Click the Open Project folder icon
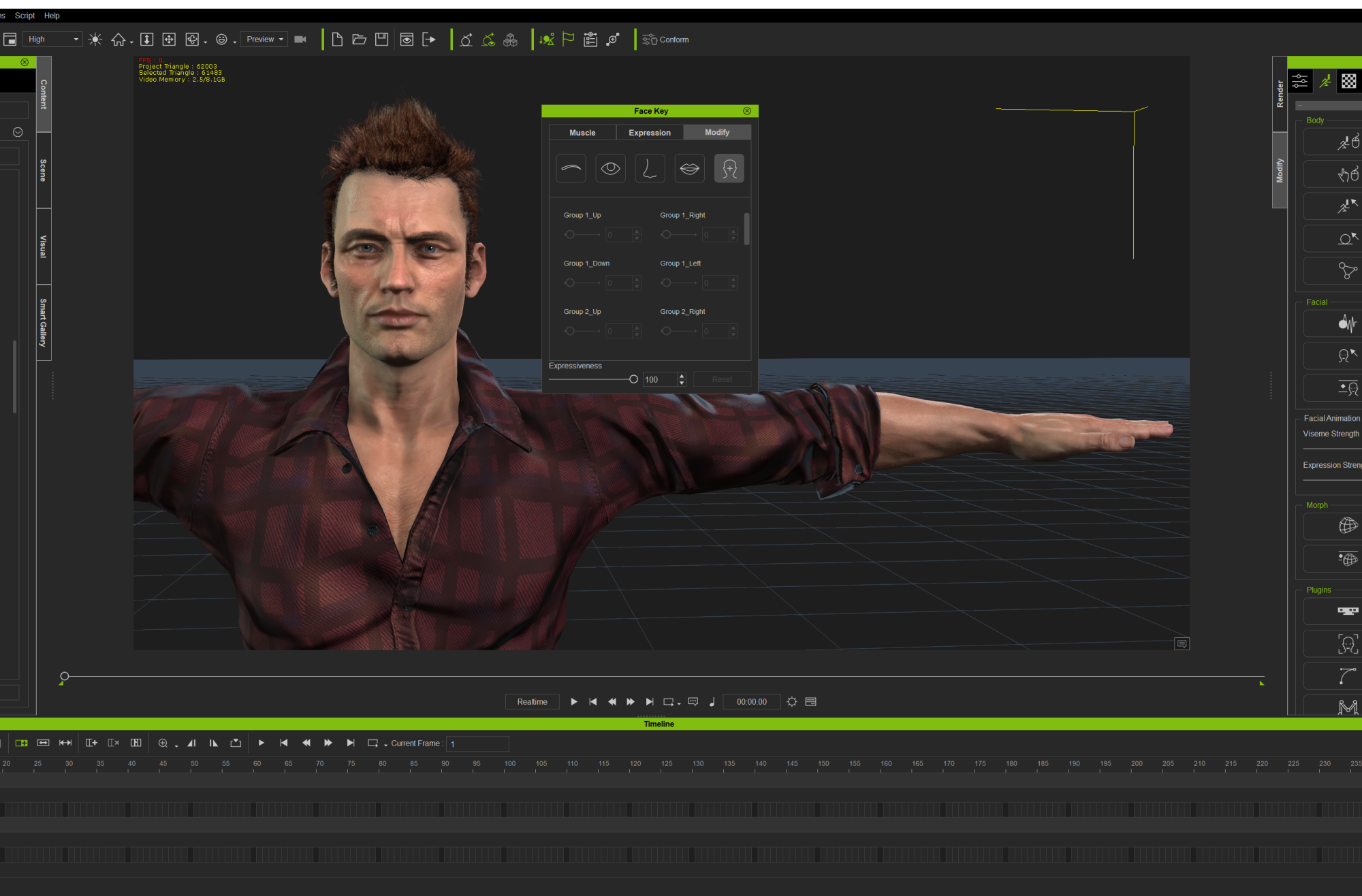 359,39
